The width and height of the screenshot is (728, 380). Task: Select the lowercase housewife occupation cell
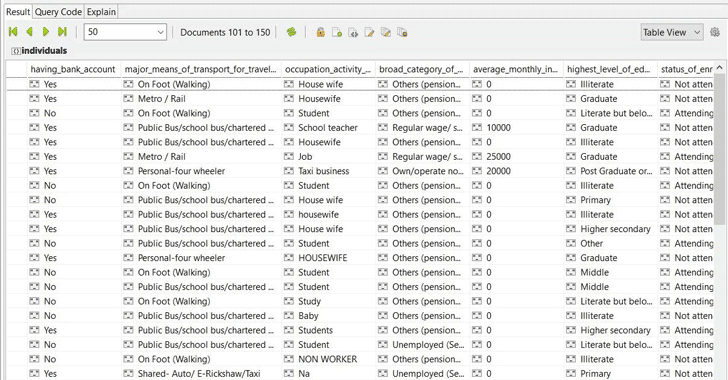329,214
